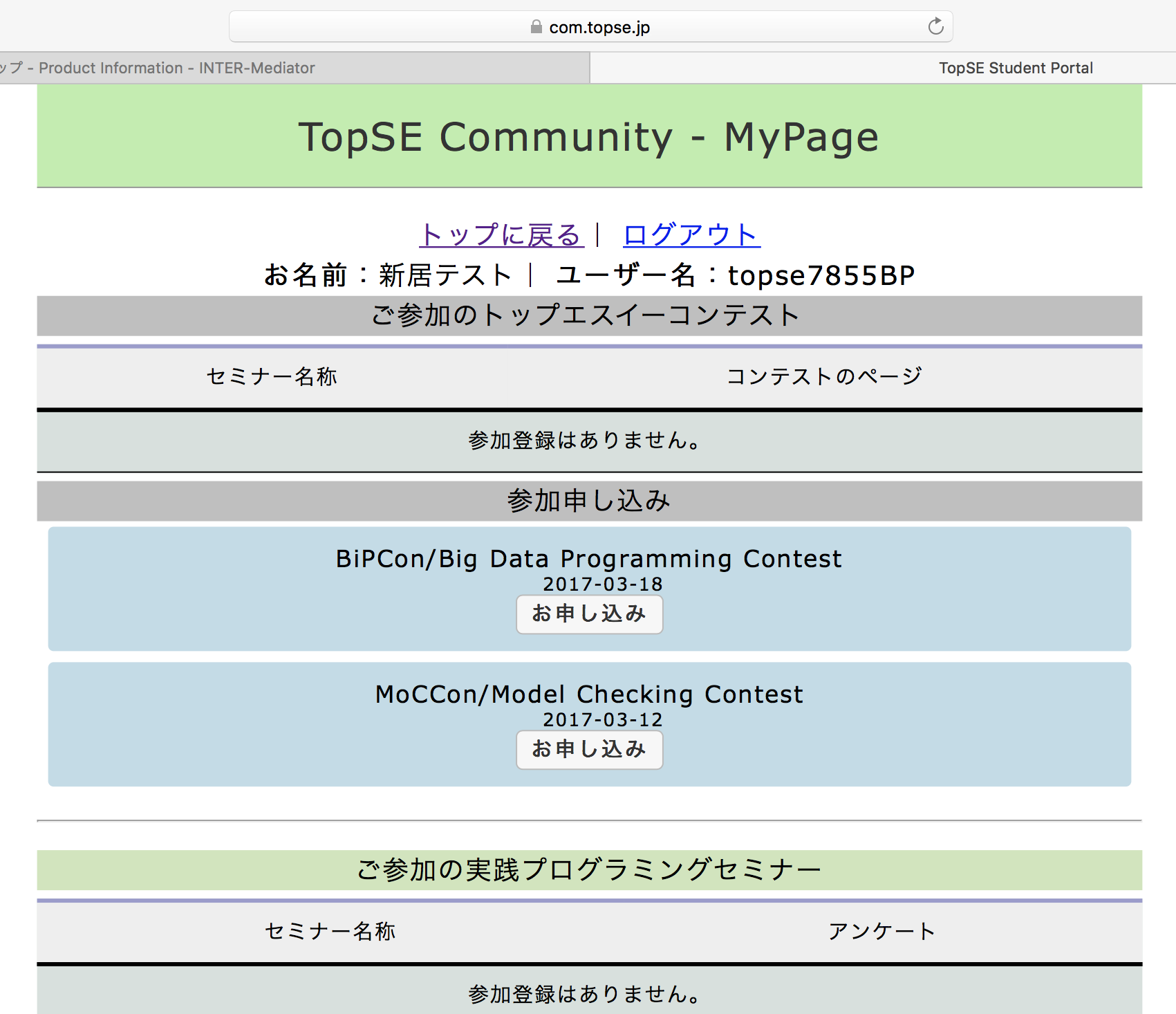The height and width of the screenshot is (1014, 1176).
Task: Log out using the ログアウト link
Action: coord(691,235)
